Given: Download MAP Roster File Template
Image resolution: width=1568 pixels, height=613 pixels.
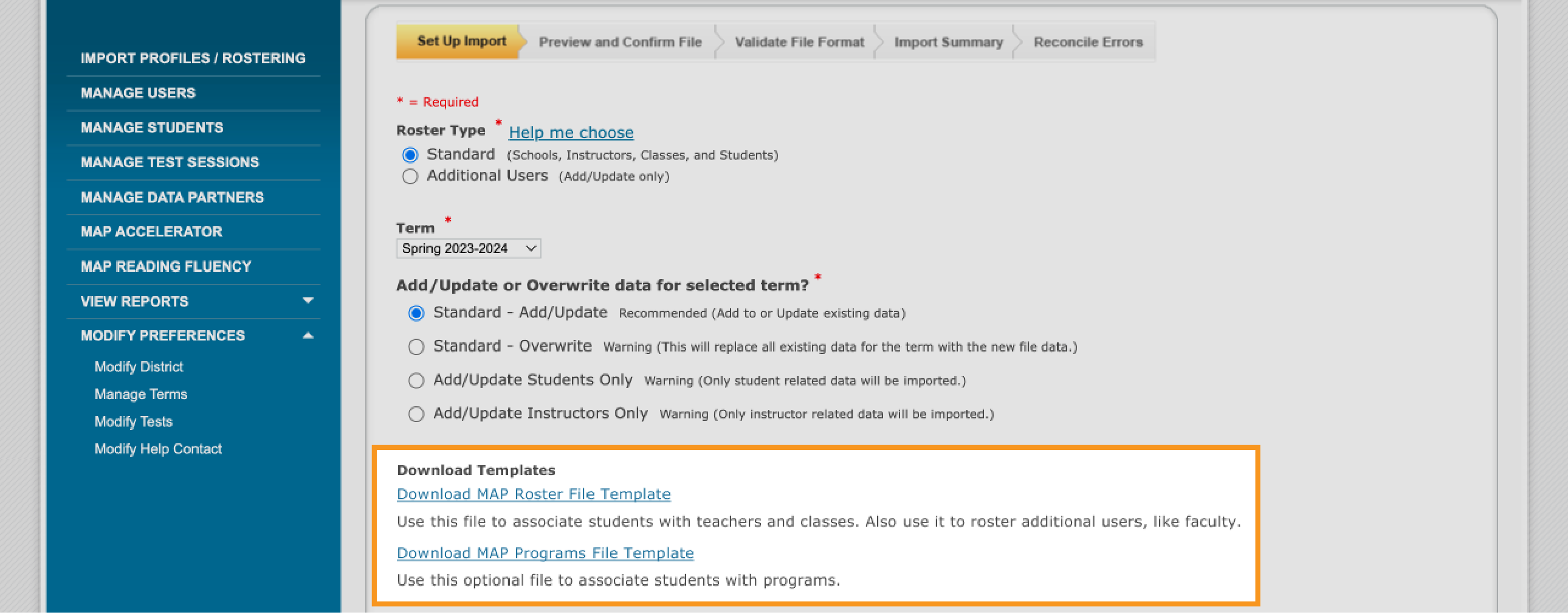Looking at the screenshot, I should [x=533, y=494].
